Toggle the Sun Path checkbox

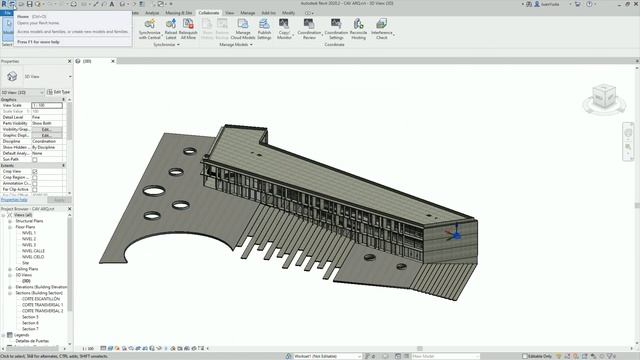(35, 160)
